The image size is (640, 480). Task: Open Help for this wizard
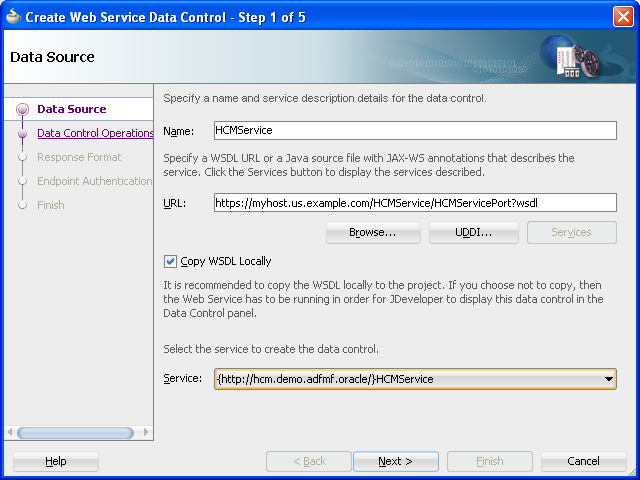click(56, 462)
